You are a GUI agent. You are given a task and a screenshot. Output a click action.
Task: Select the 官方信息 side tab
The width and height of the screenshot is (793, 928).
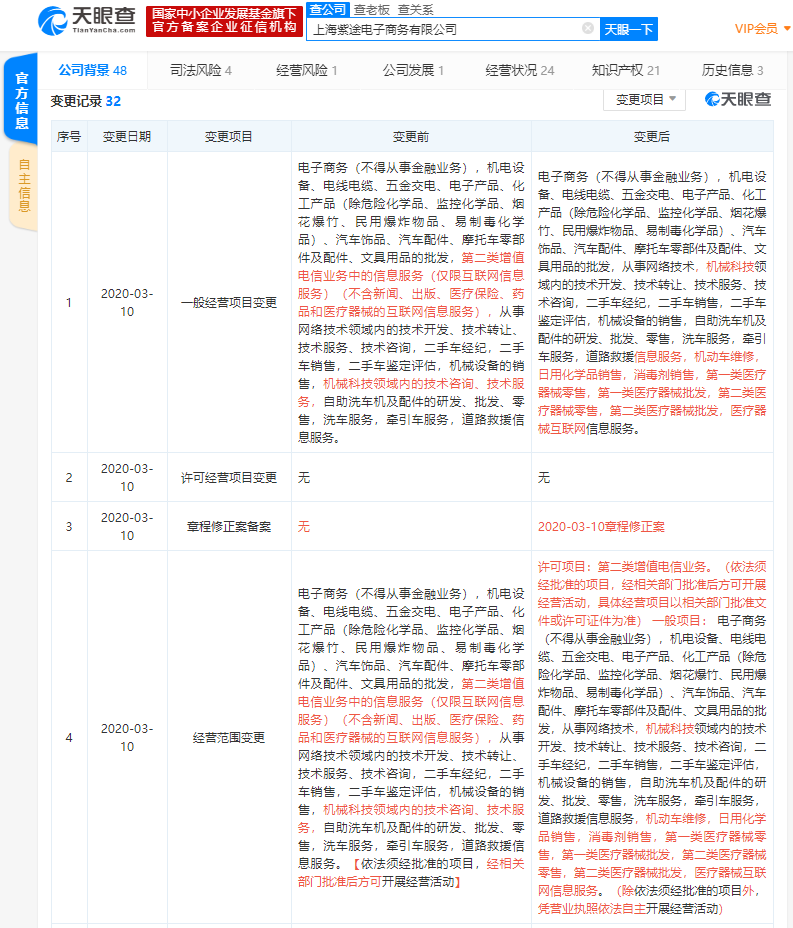click(21, 99)
